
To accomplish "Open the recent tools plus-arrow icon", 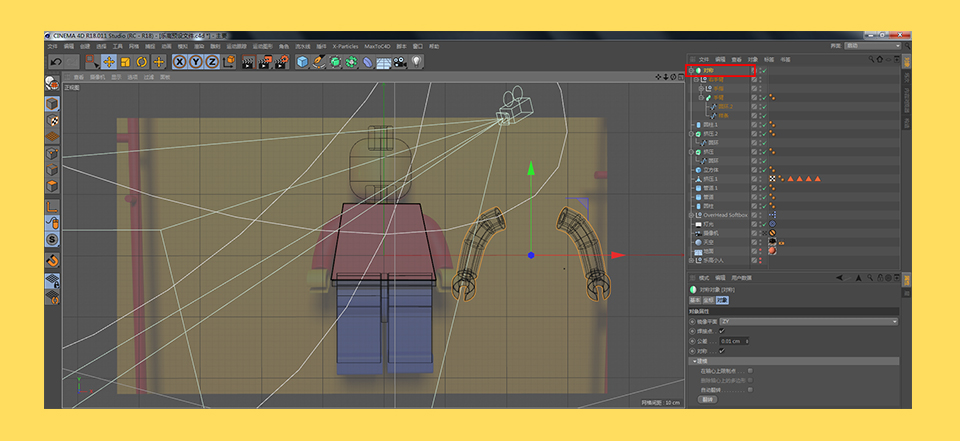I will point(159,62).
